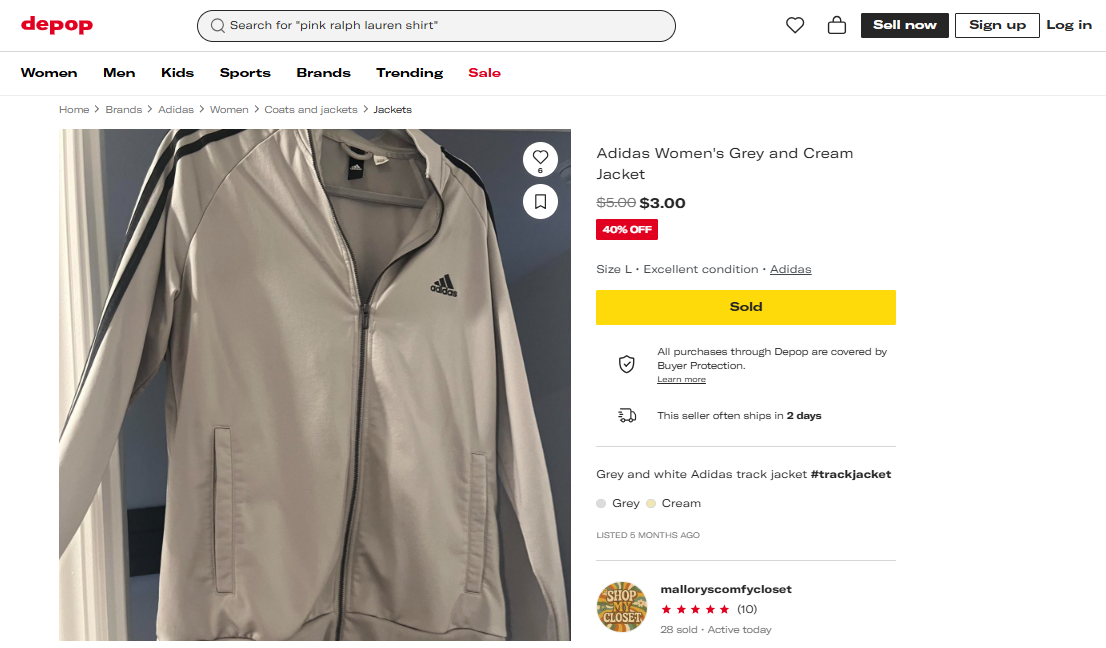The image size is (1106, 648).
Task: Open the shopping bag icon
Action: [x=837, y=26]
